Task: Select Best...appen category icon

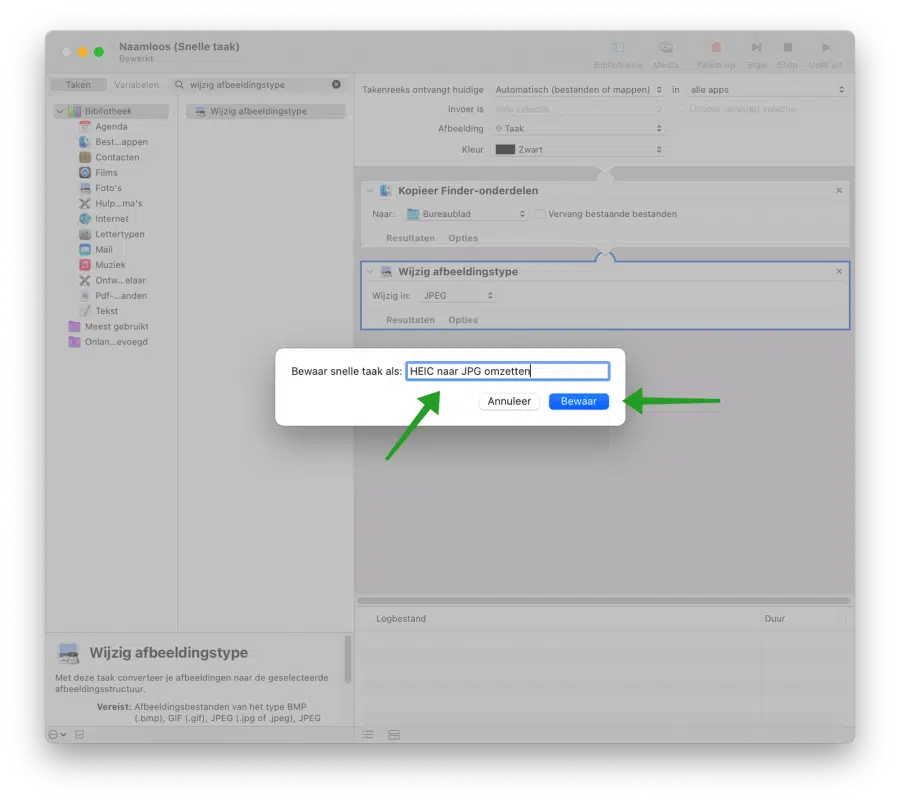Action: pyautogui.click(x=85, y=142)
